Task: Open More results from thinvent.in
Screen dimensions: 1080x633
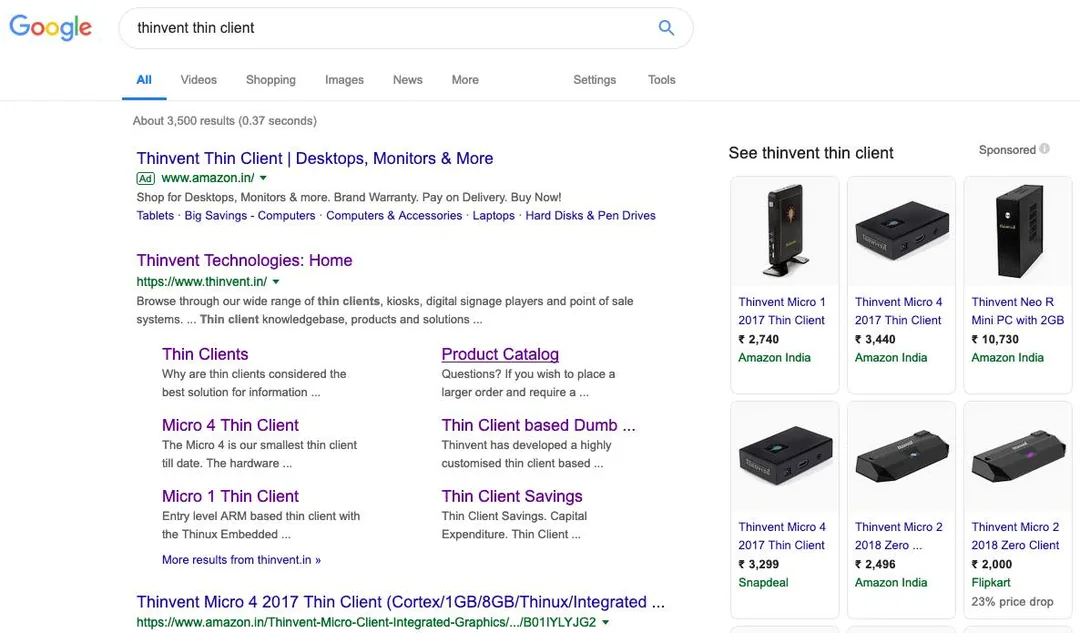Action: click(241, 560)
